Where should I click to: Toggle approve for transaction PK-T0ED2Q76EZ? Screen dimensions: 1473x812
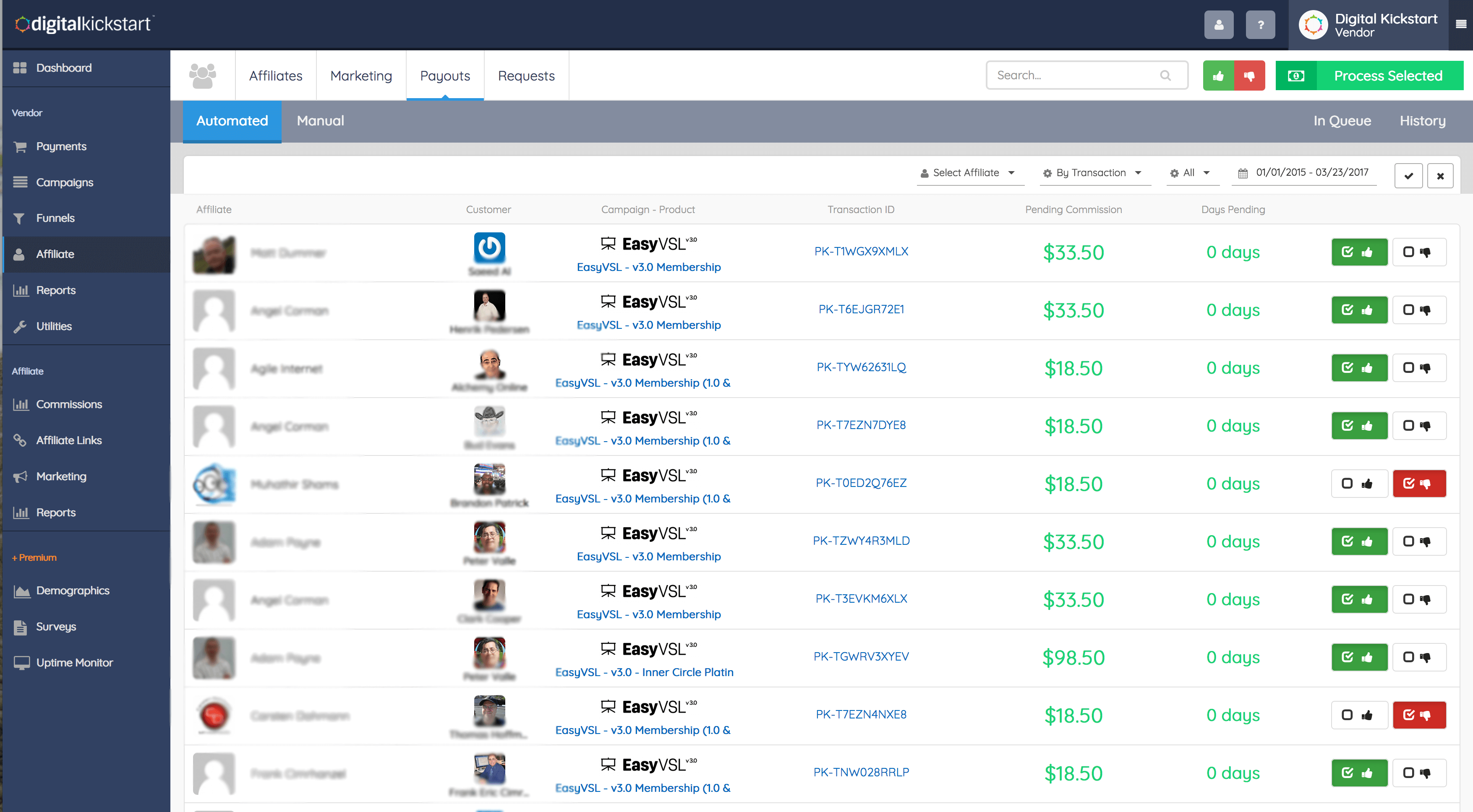point(1359,484)
